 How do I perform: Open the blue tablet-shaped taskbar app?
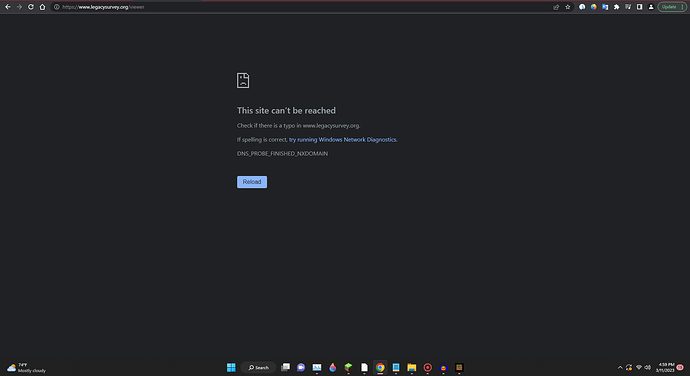tap(396, 367)
